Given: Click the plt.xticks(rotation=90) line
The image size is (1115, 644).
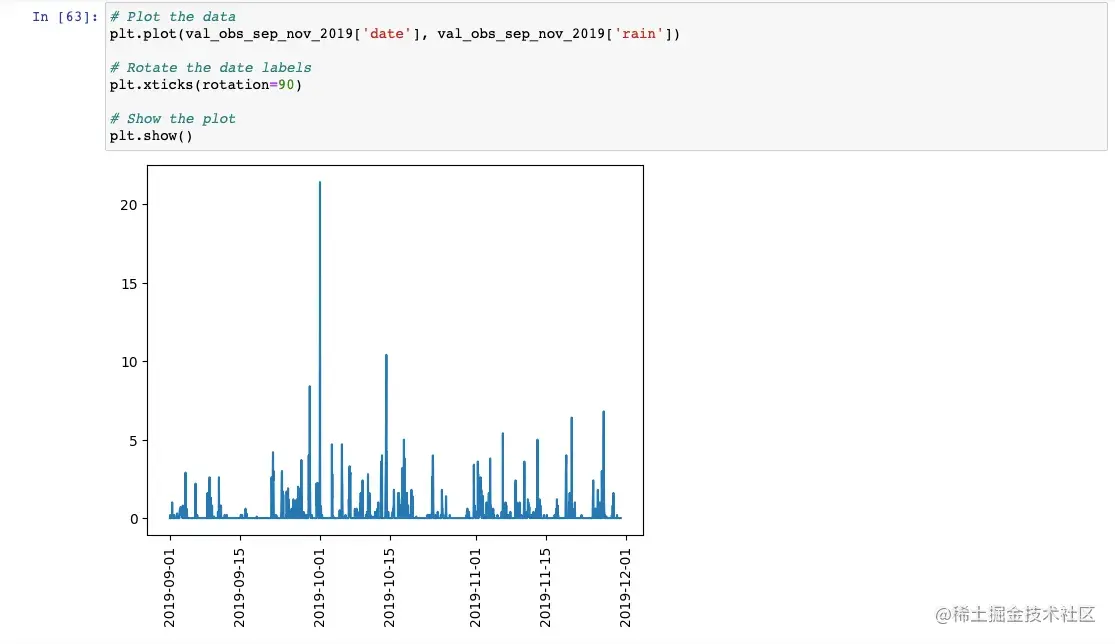Looking at the screenshot, I should click(206, 85).
